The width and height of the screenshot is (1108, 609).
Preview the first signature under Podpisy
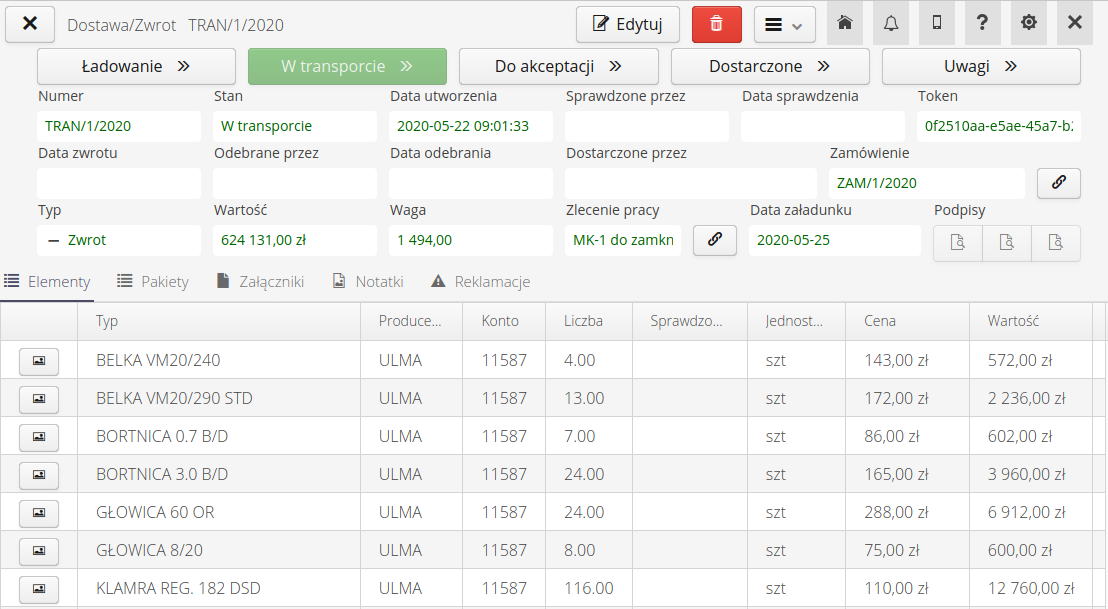[x=957, y=242]
